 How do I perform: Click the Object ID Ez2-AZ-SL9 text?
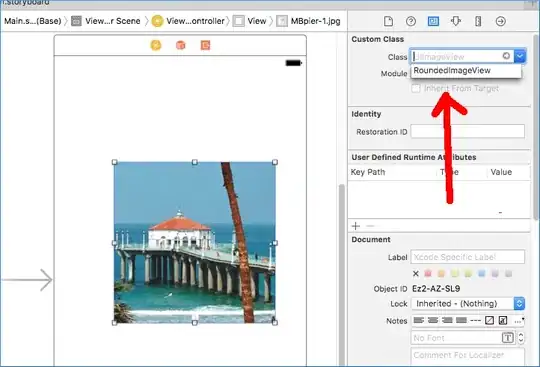click(x=436, y=289)
